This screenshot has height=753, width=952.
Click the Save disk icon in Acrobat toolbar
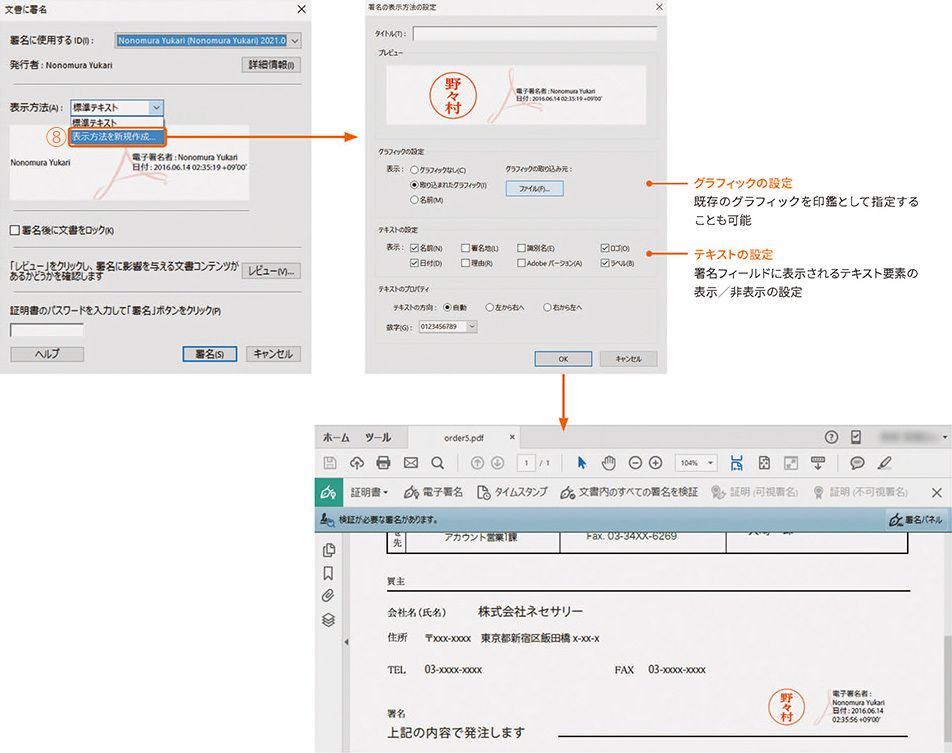(x=330, y=463)
